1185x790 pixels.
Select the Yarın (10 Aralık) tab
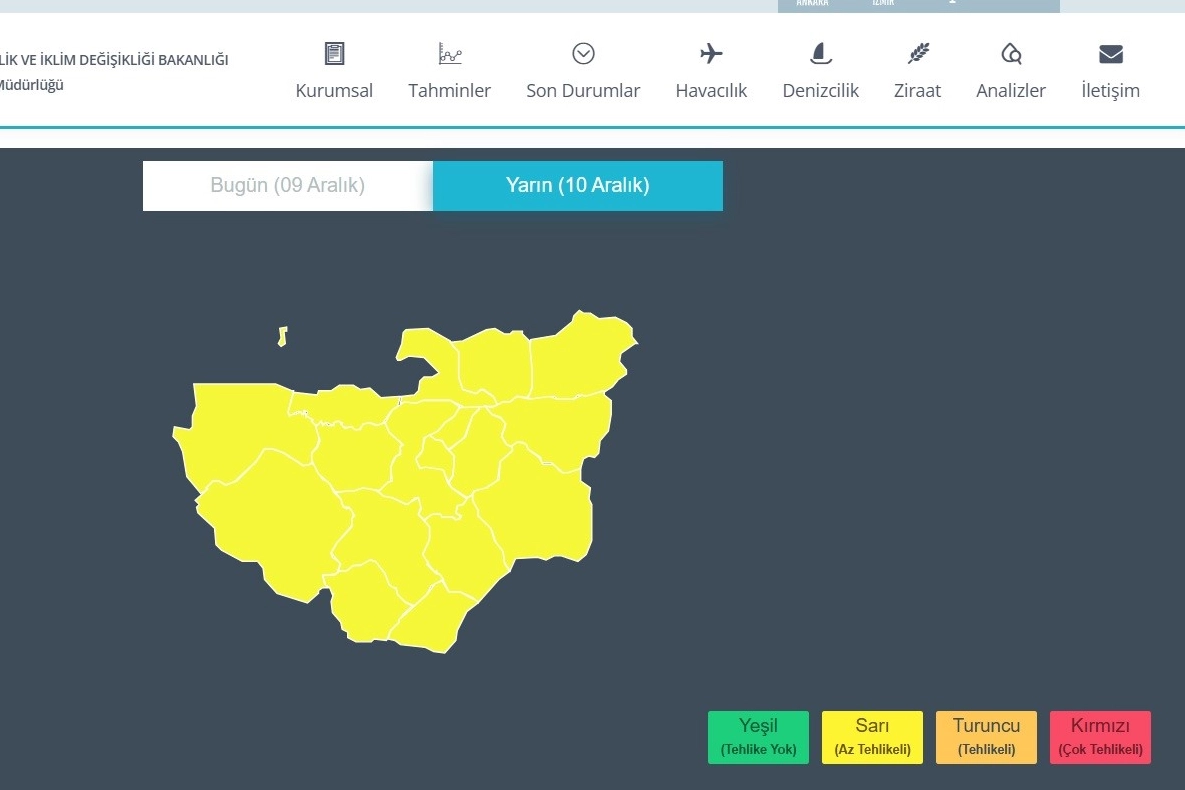pos(578,186)
